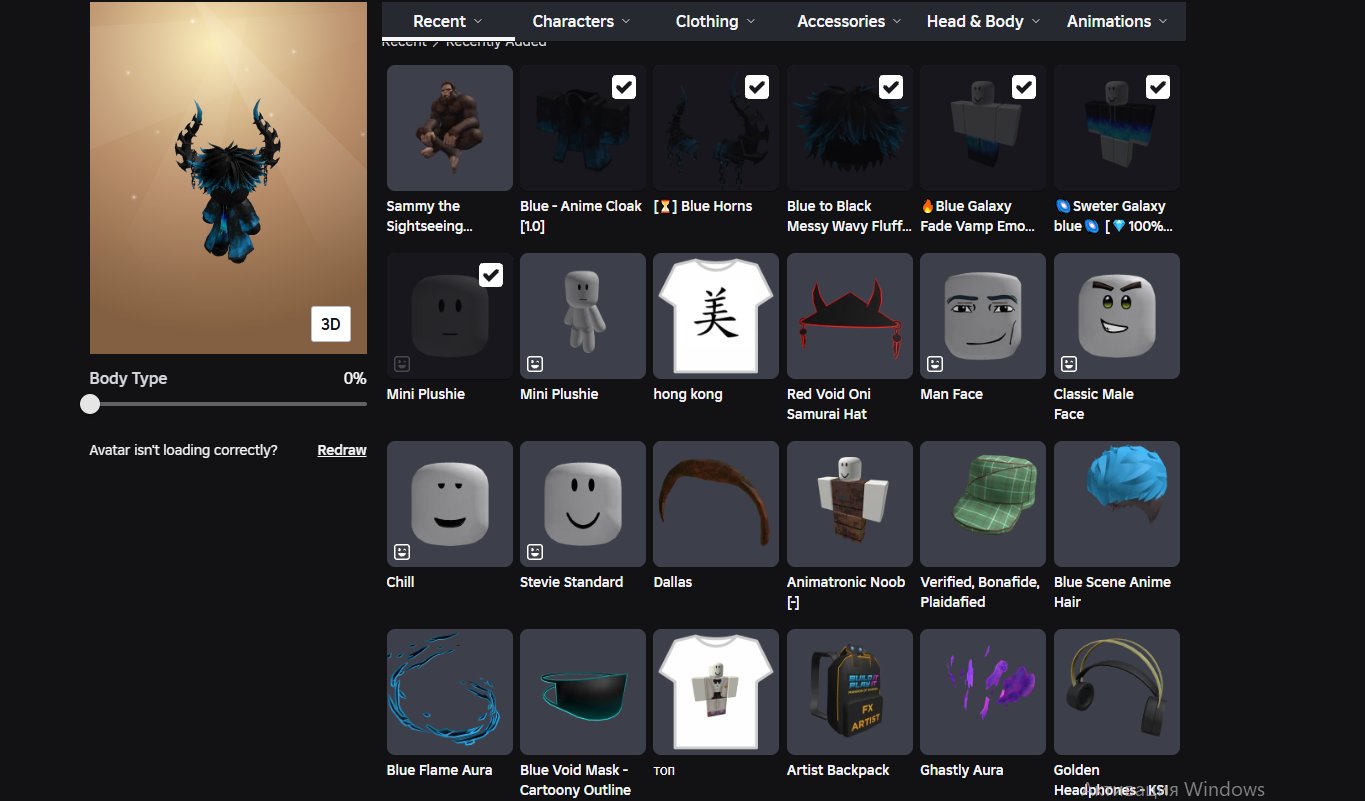The width and height of the screenshot is (1365, 801).
Task: Equip the Dallas brown hair
Action: (x=715, y=504)
